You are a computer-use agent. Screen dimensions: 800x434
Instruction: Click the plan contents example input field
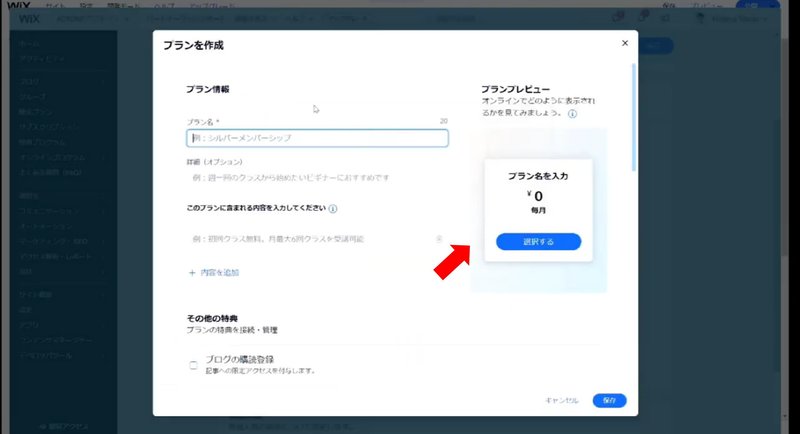311,239
